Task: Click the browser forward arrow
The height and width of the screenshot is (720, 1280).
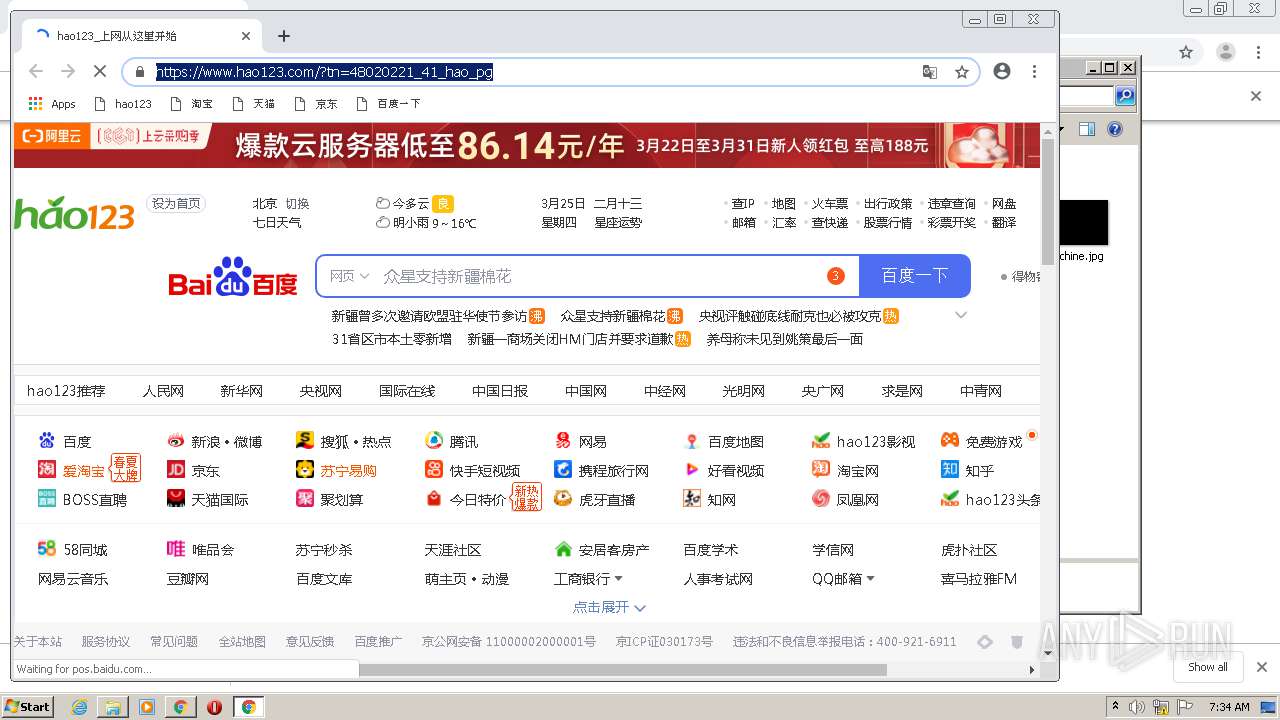Action: click(68, 72)
